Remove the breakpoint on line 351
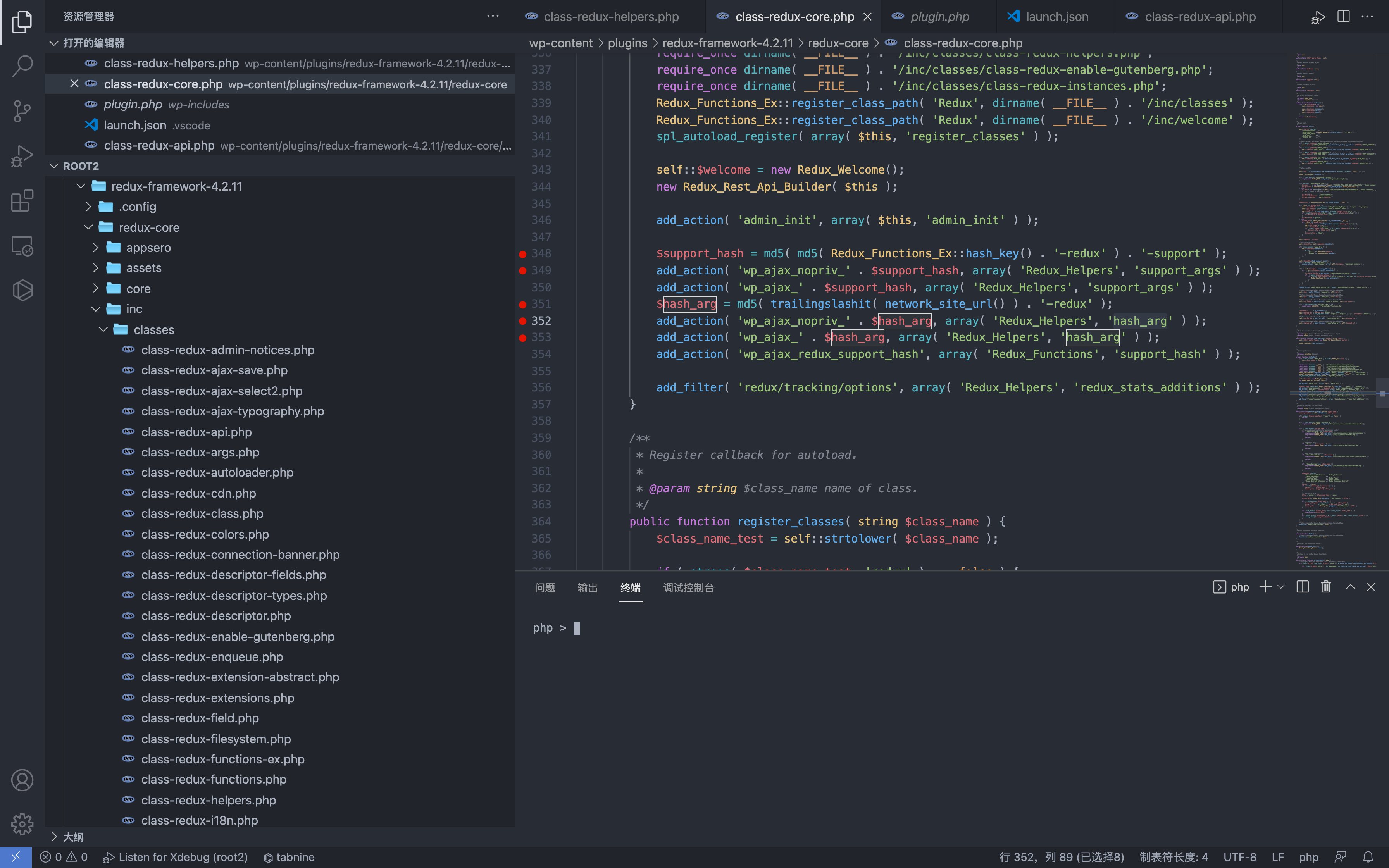The image size is (1389, 868). tap(522, 304)
